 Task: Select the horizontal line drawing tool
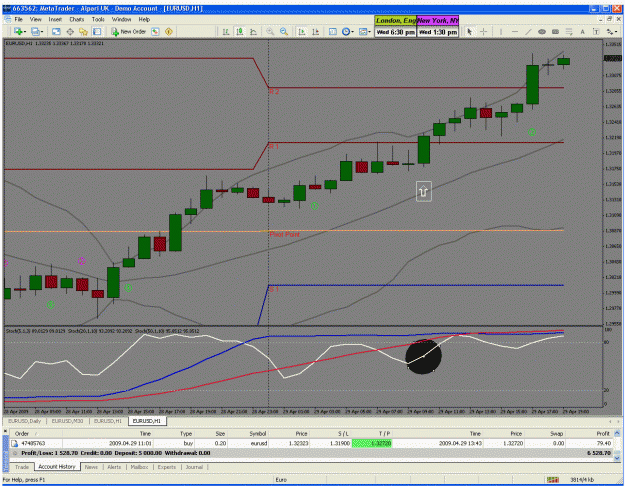coord(515,31)
